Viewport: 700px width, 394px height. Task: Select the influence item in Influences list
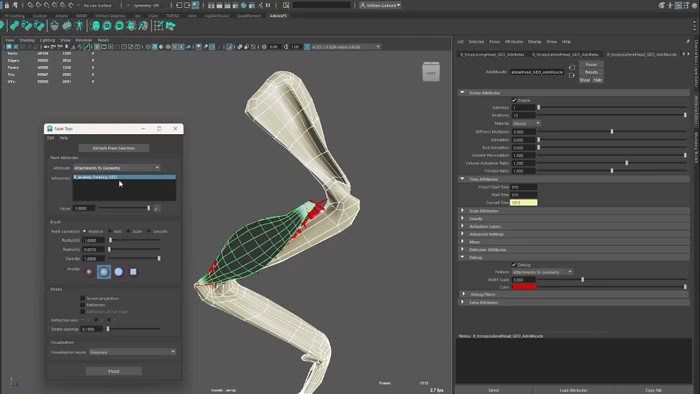point(124,177)
